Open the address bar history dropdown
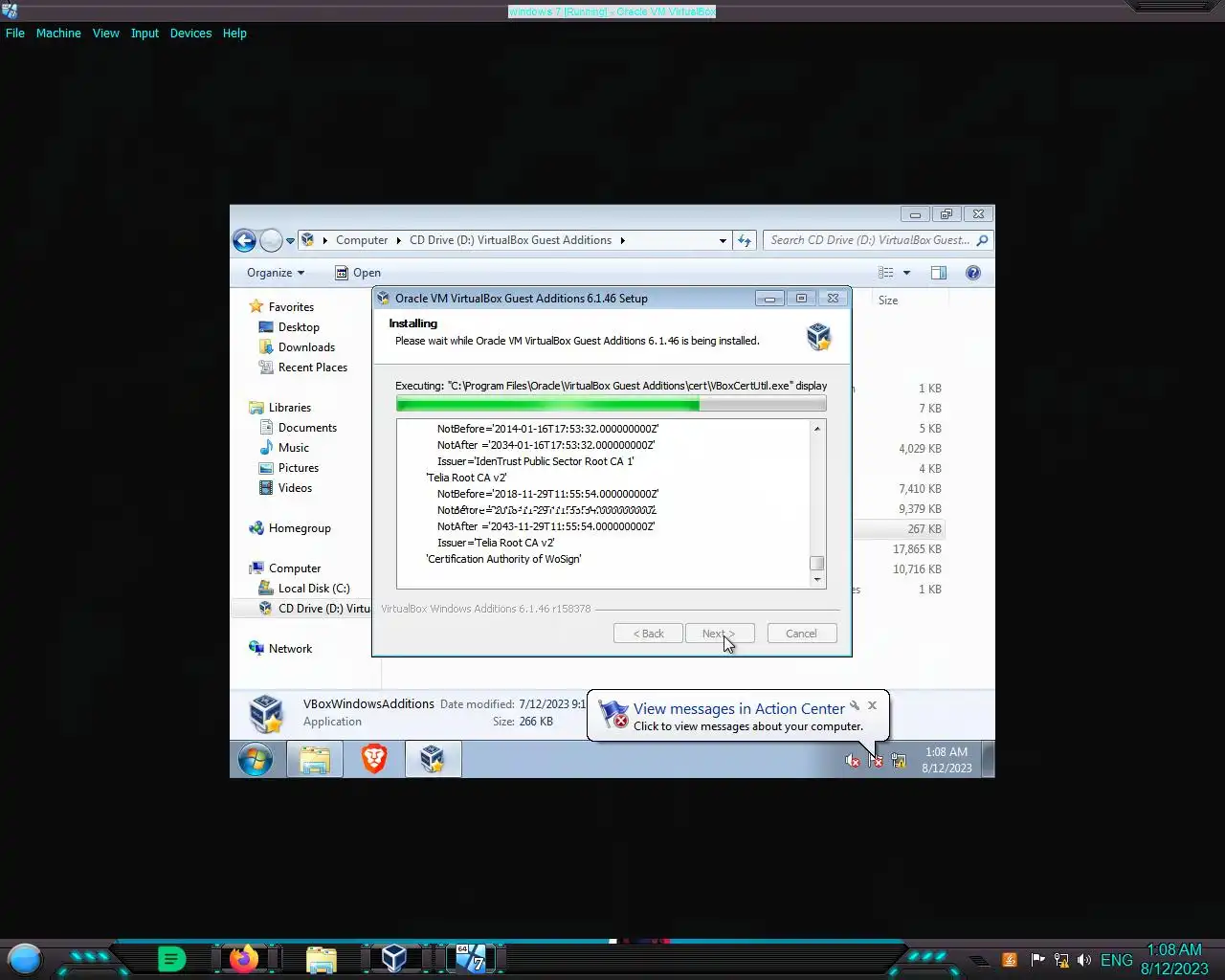Screen dimensions: 1225x980 (723, 241)
